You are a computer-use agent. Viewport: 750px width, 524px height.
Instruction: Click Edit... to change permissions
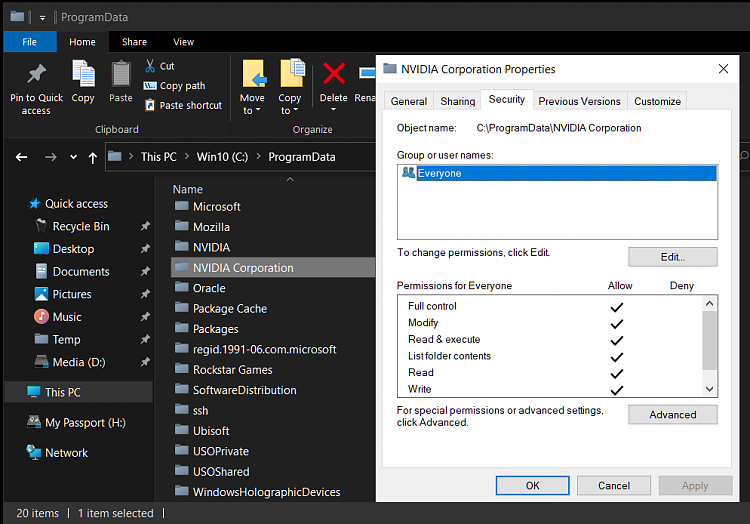coord(673,257)
